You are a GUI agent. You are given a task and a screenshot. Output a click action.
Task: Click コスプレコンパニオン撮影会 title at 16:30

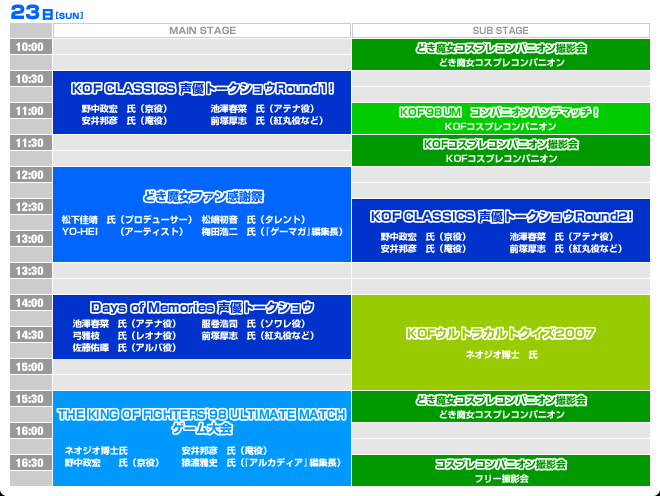(x=501, y=464)
